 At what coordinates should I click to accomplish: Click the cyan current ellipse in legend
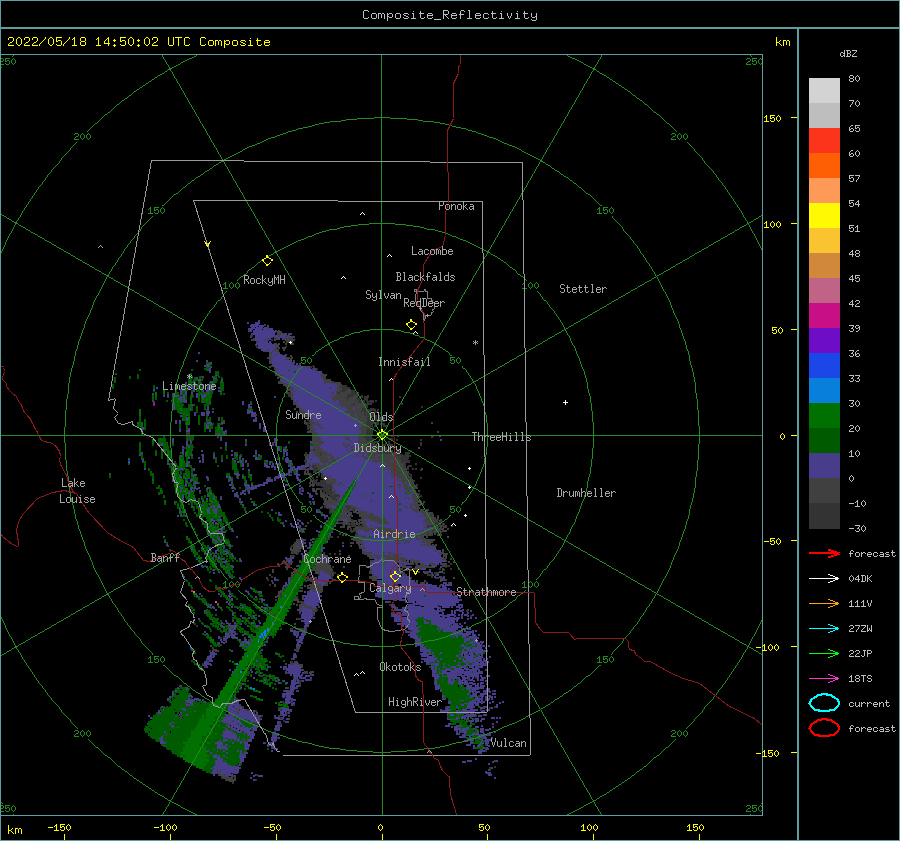coord(824,703)
